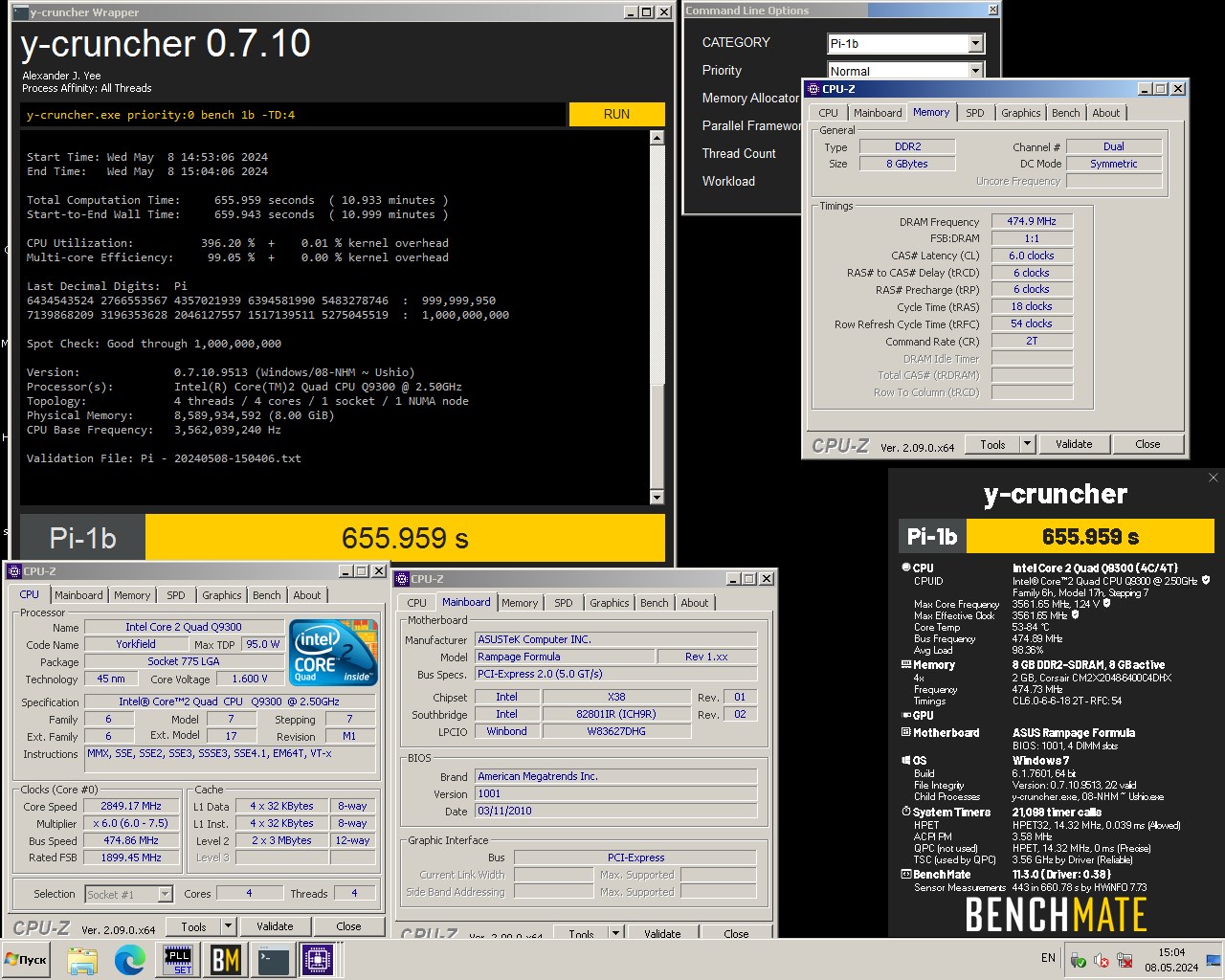Click the output scrollbar down arrow
The width and height of the screenshot is (1225, 980).
click(657, 497)
